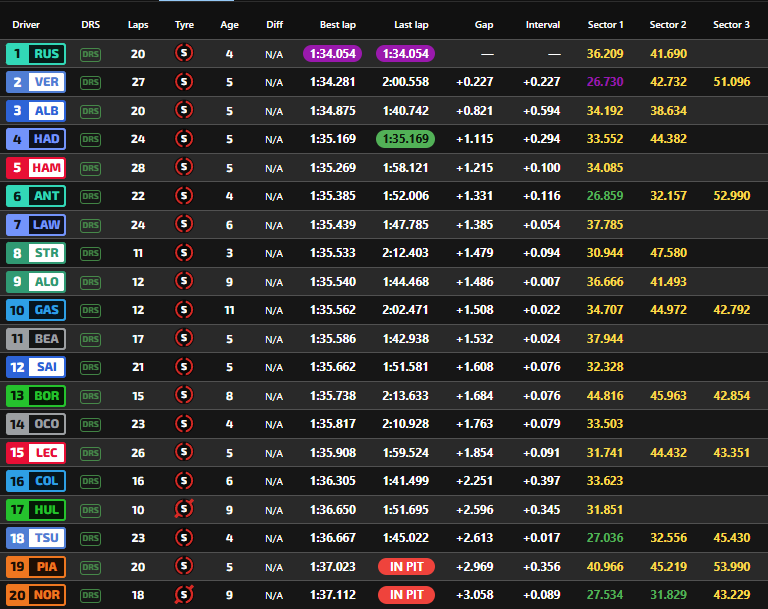Screen dimensions: 768x609
Task: Select the VER driver badge
Action: [36, 82]
